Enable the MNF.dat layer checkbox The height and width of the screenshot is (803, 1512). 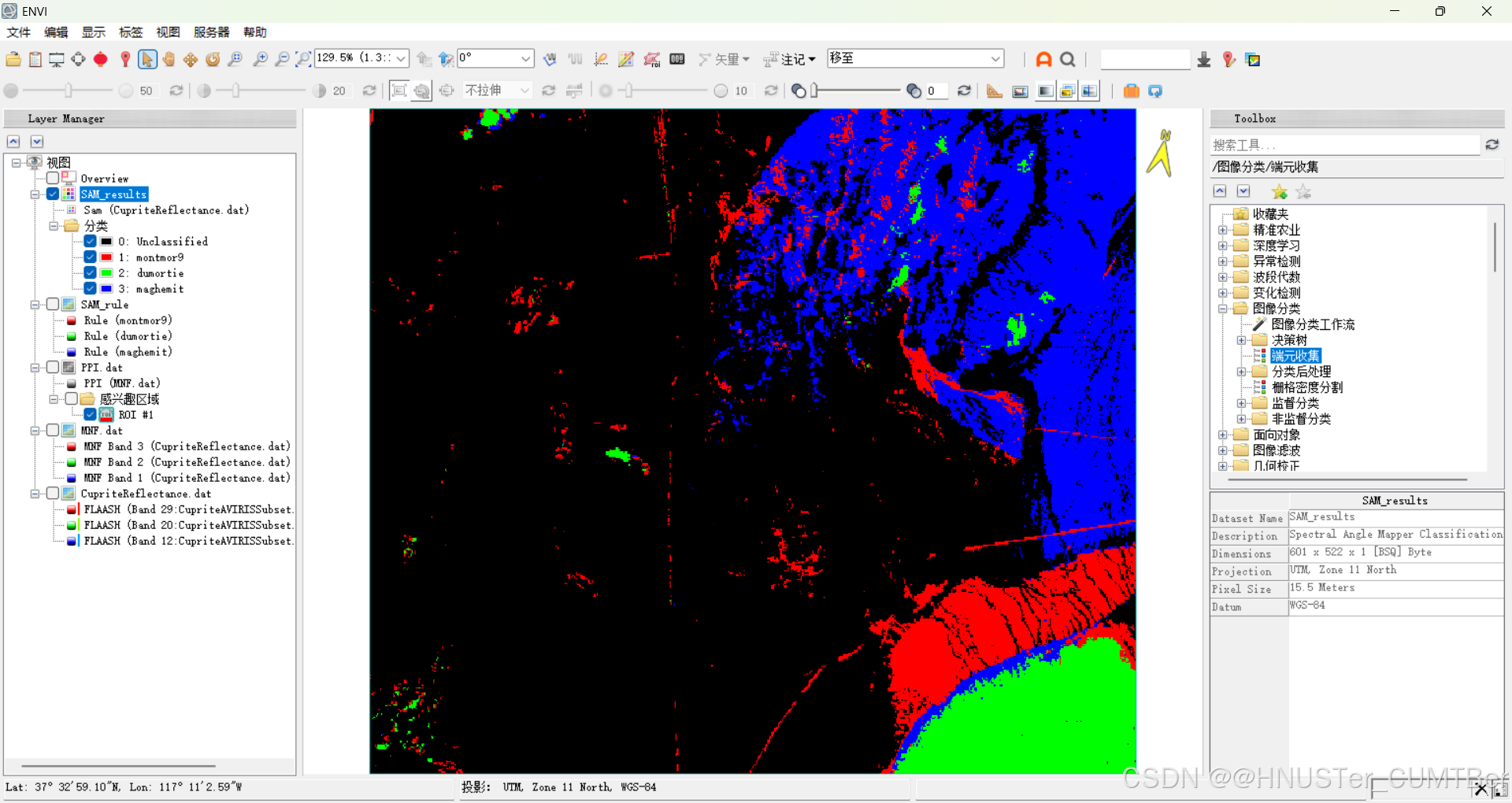click(x=53, y=430)
